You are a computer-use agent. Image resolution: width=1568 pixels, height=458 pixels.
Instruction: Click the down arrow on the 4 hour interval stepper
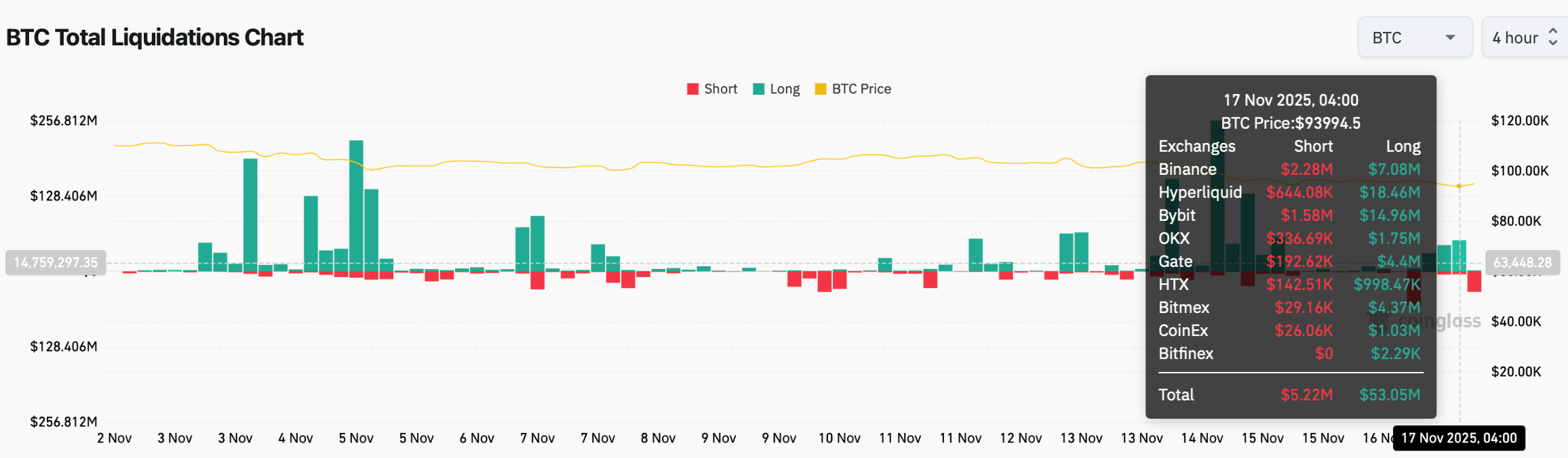coord(1554,42)
